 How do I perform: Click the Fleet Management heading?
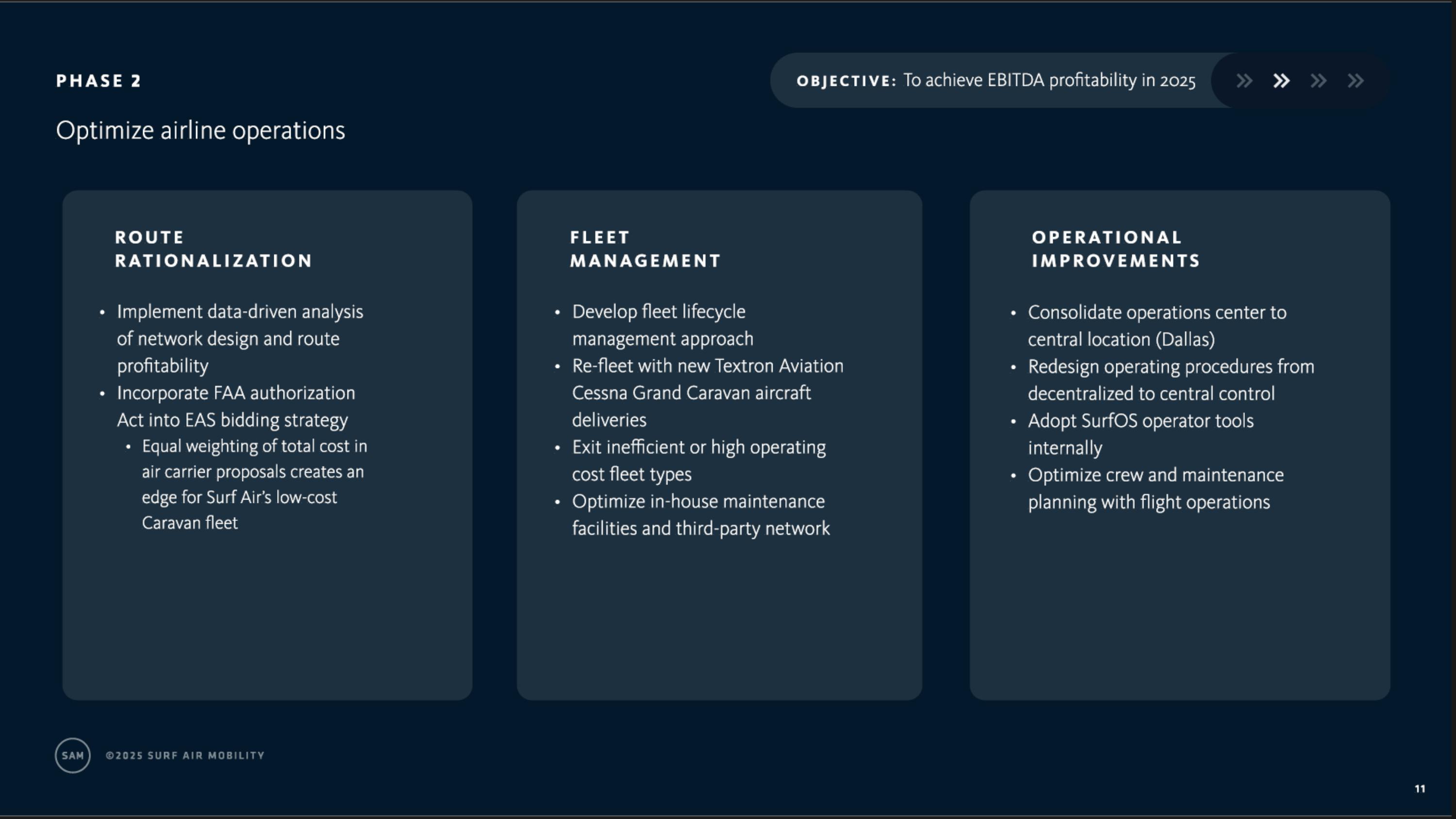point(645,249)
